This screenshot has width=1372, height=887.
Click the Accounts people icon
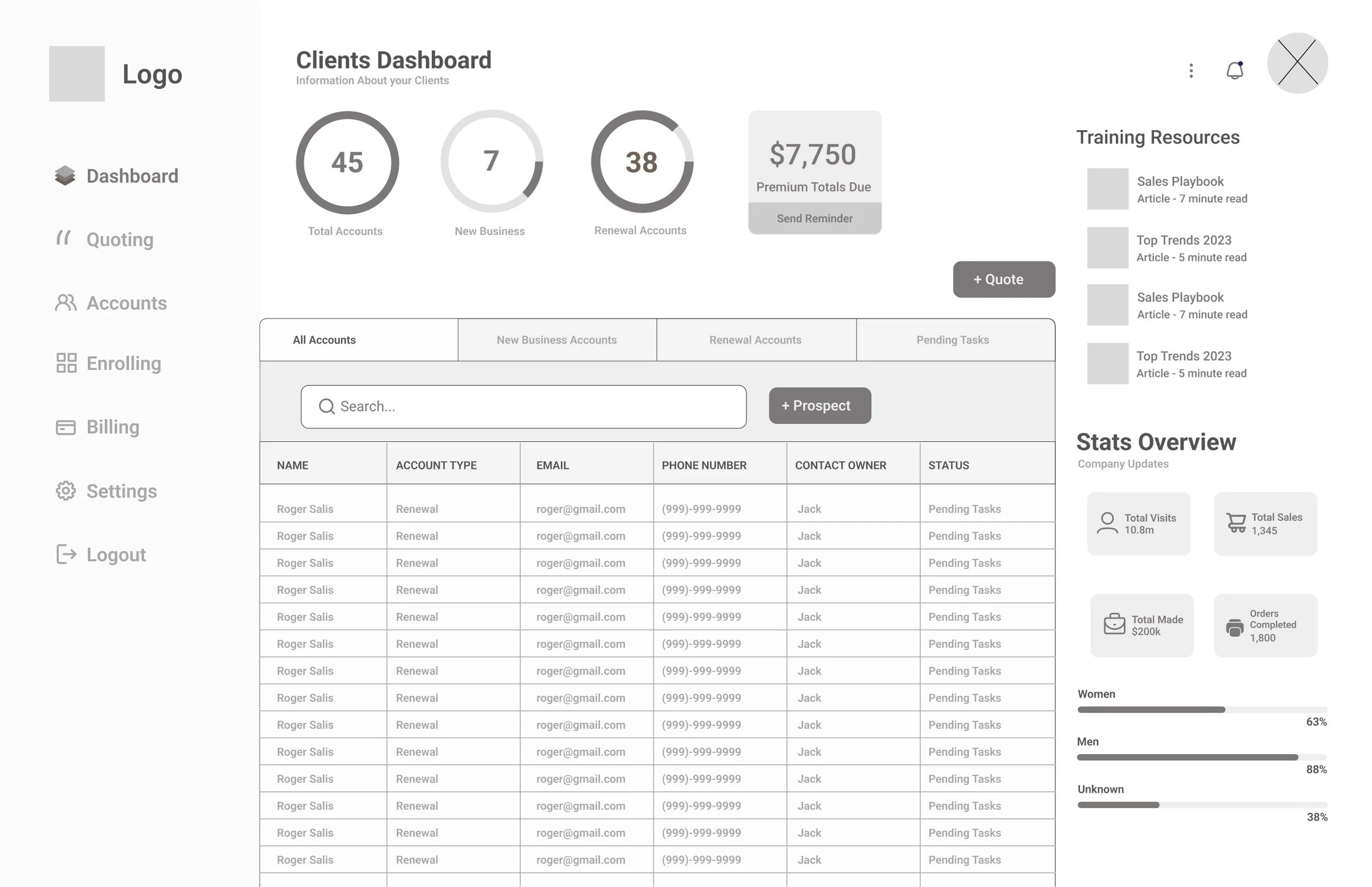[66, 302]
